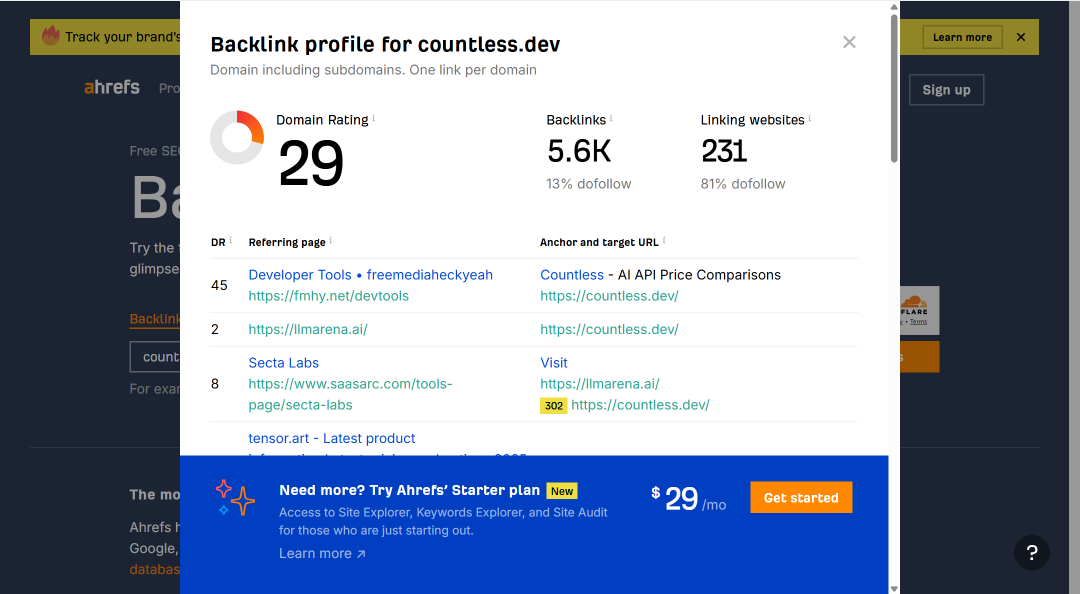Click the sparkle stars promo icon

pos(235,498)
